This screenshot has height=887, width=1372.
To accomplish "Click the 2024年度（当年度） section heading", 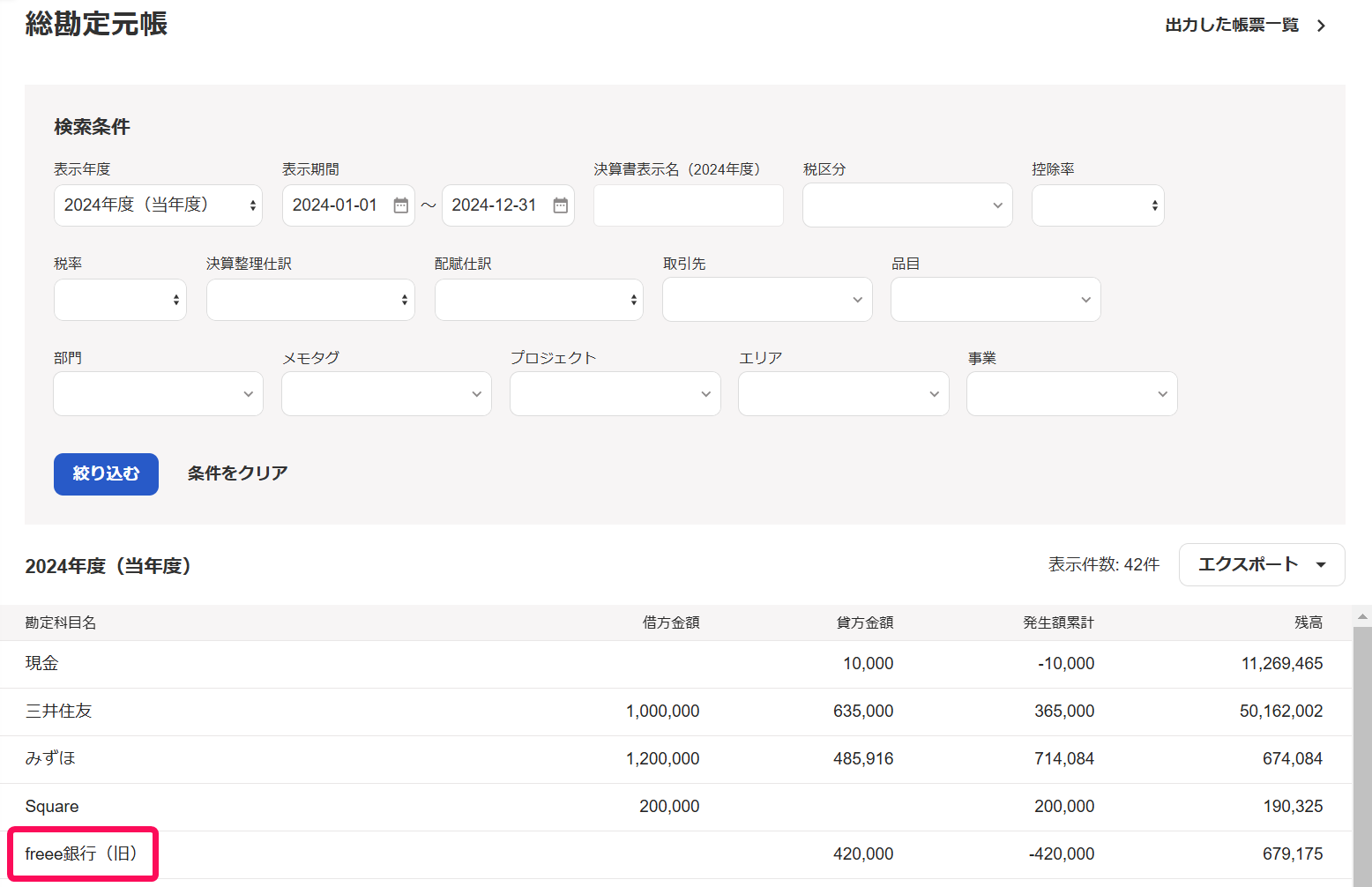I will [108, 566].
